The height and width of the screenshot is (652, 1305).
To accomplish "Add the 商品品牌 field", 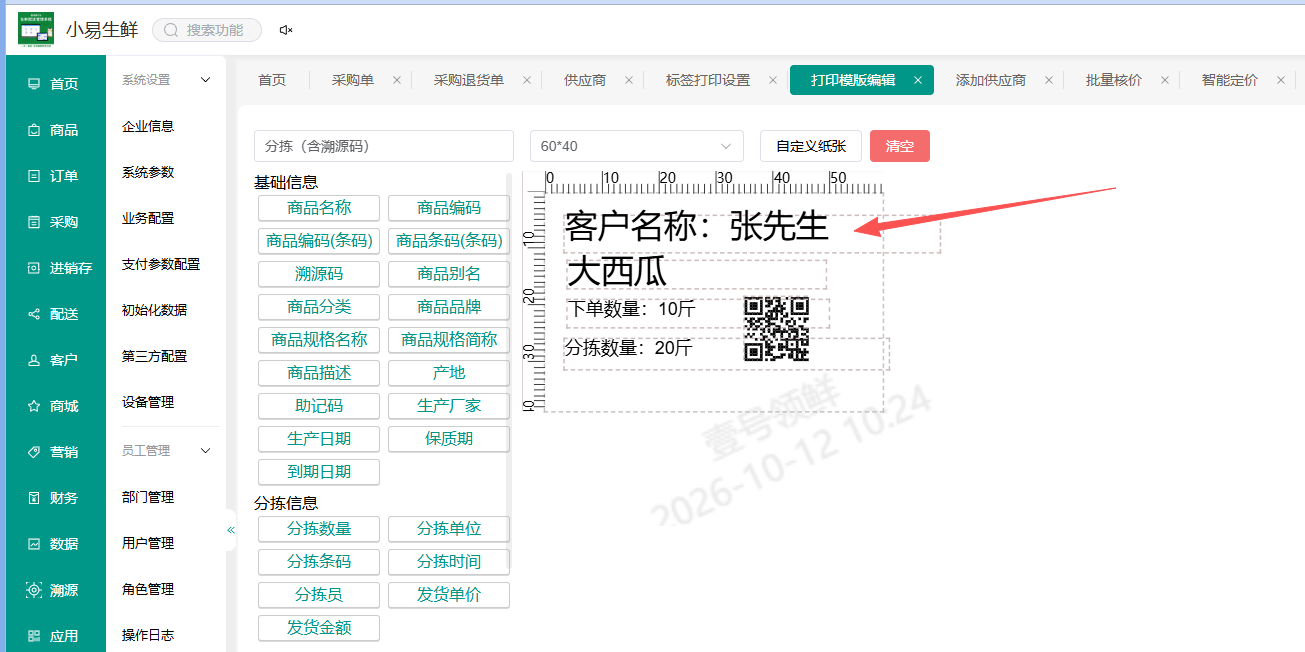I will pos(449,307).
